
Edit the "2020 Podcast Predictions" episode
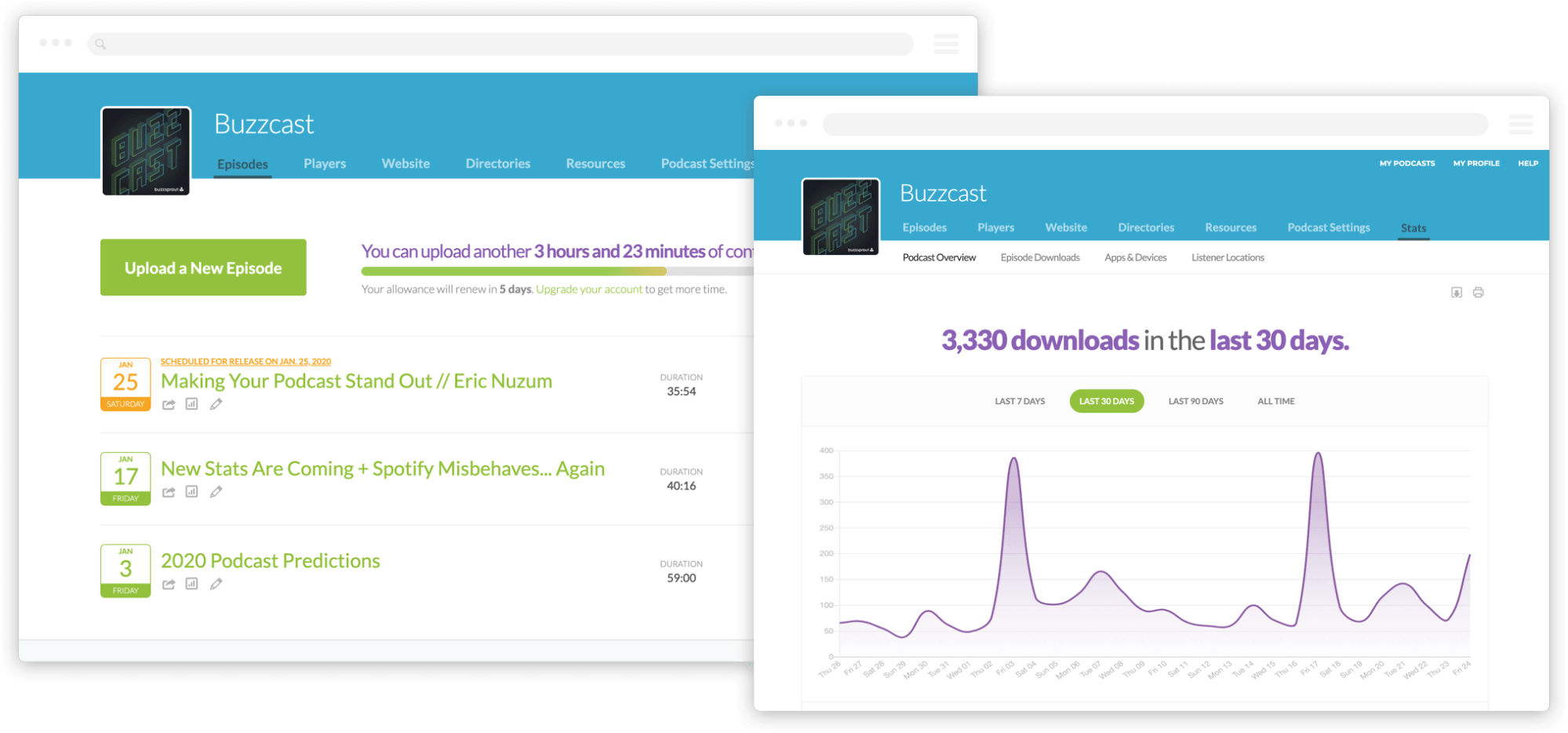pyautogui.click(x=216, y=584)
